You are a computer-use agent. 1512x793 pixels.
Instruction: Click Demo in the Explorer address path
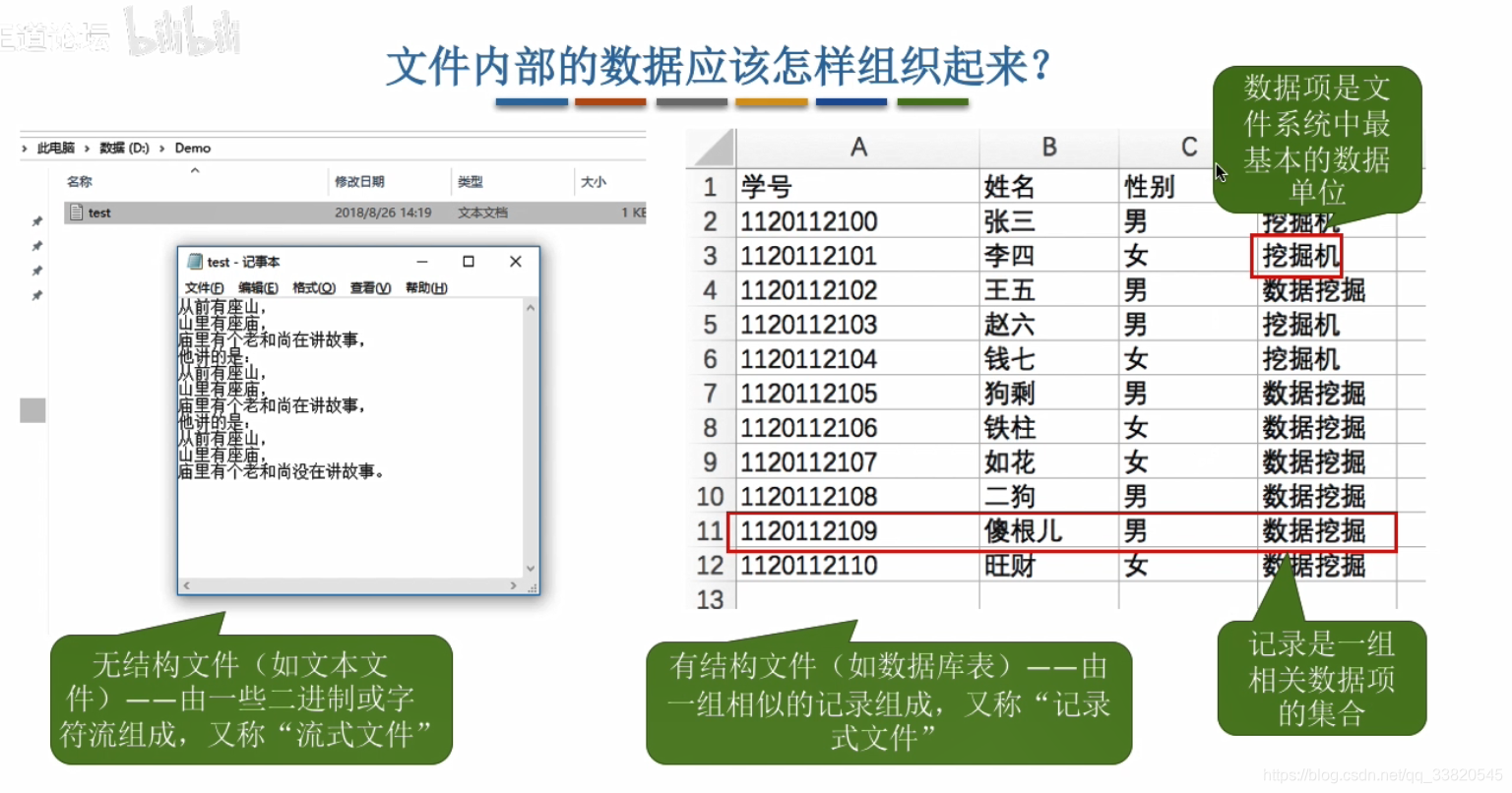point(193,149)
